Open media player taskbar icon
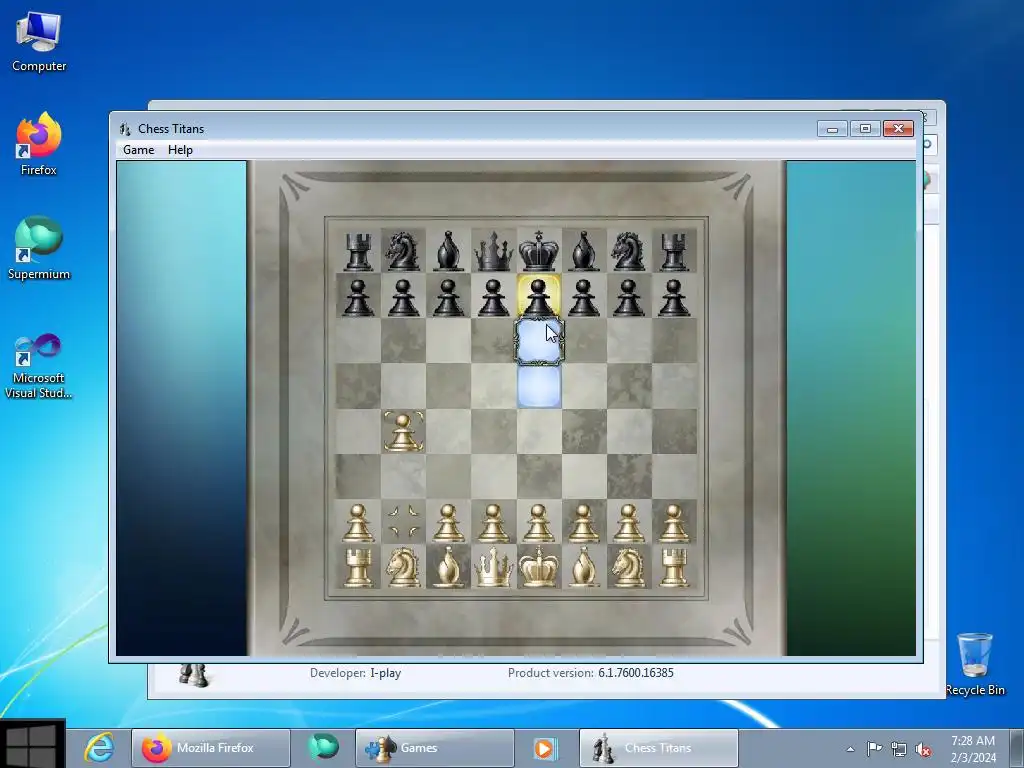The width and height of the screenshot is (1024, 768). point(545,748)
